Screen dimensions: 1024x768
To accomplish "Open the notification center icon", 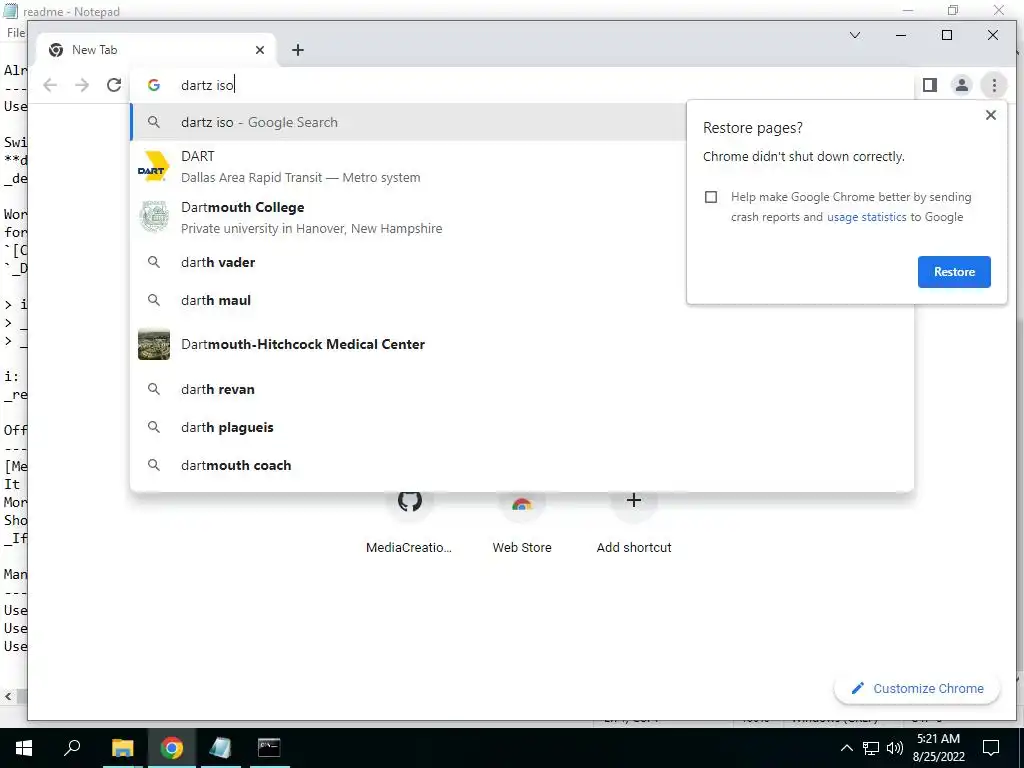I will click(991, 748).
